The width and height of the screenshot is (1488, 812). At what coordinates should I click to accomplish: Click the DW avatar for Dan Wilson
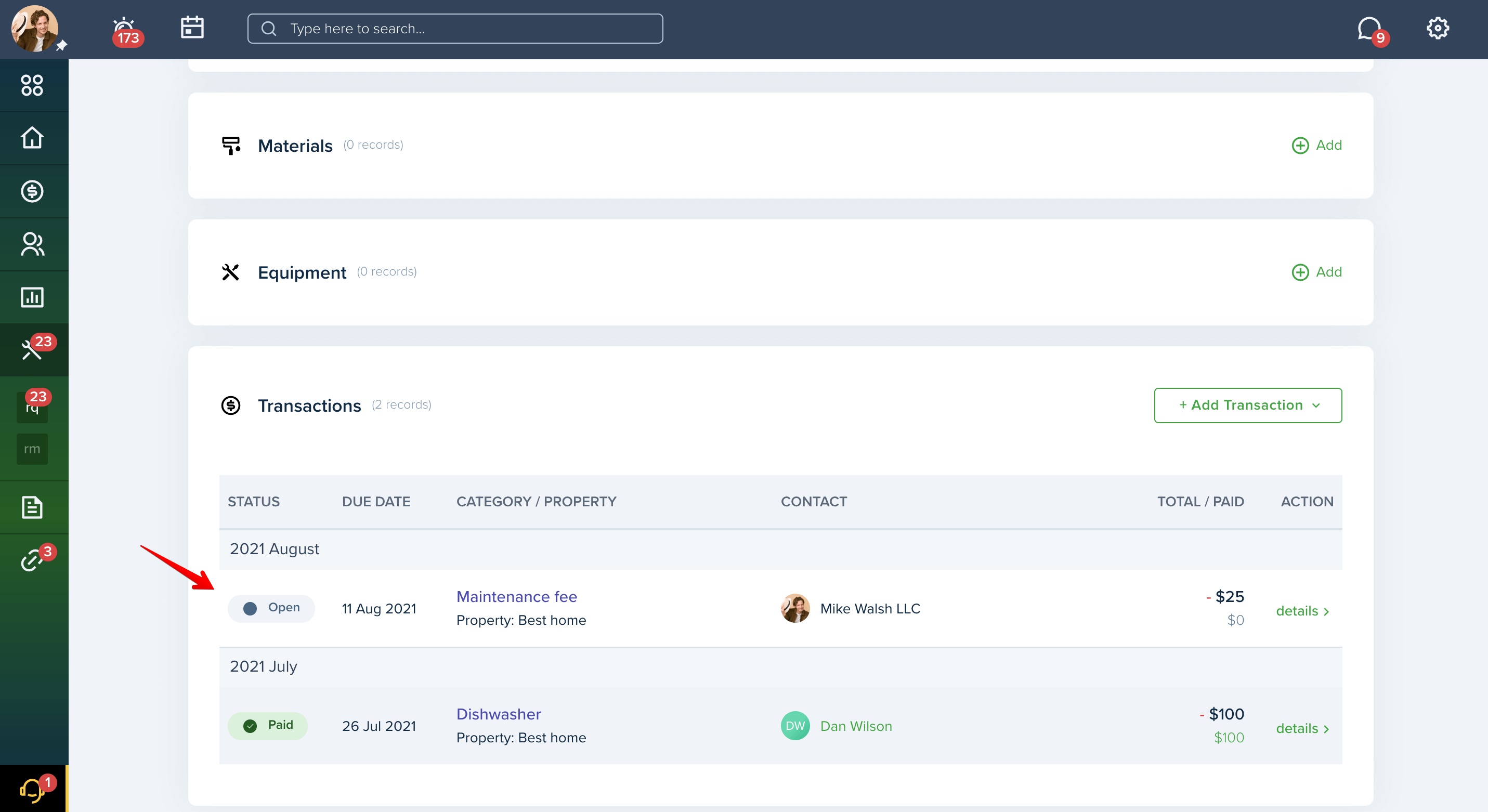click(795, 726)
